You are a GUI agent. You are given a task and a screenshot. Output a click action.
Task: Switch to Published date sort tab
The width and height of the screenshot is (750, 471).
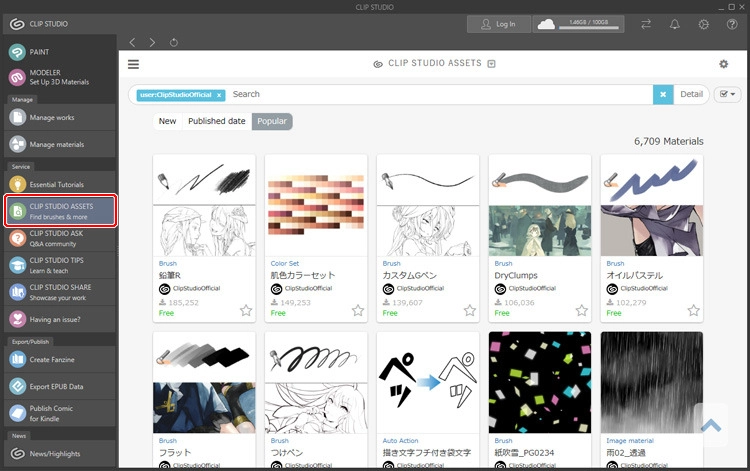[x=217, y=121]
